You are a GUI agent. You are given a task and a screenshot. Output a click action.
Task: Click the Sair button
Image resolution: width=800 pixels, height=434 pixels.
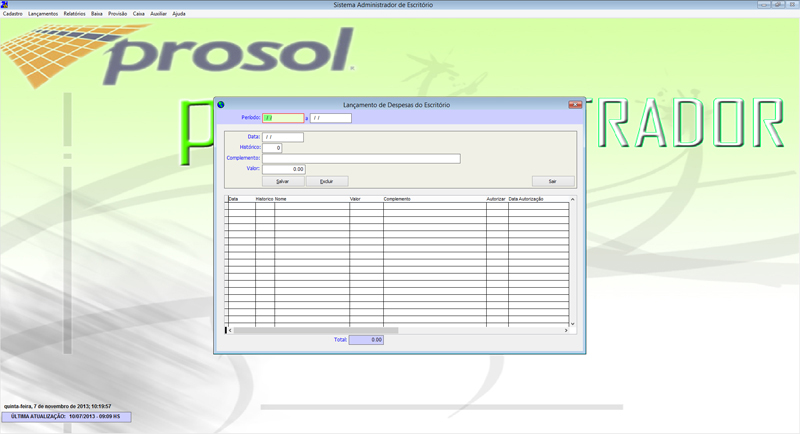tap(553, 181)
